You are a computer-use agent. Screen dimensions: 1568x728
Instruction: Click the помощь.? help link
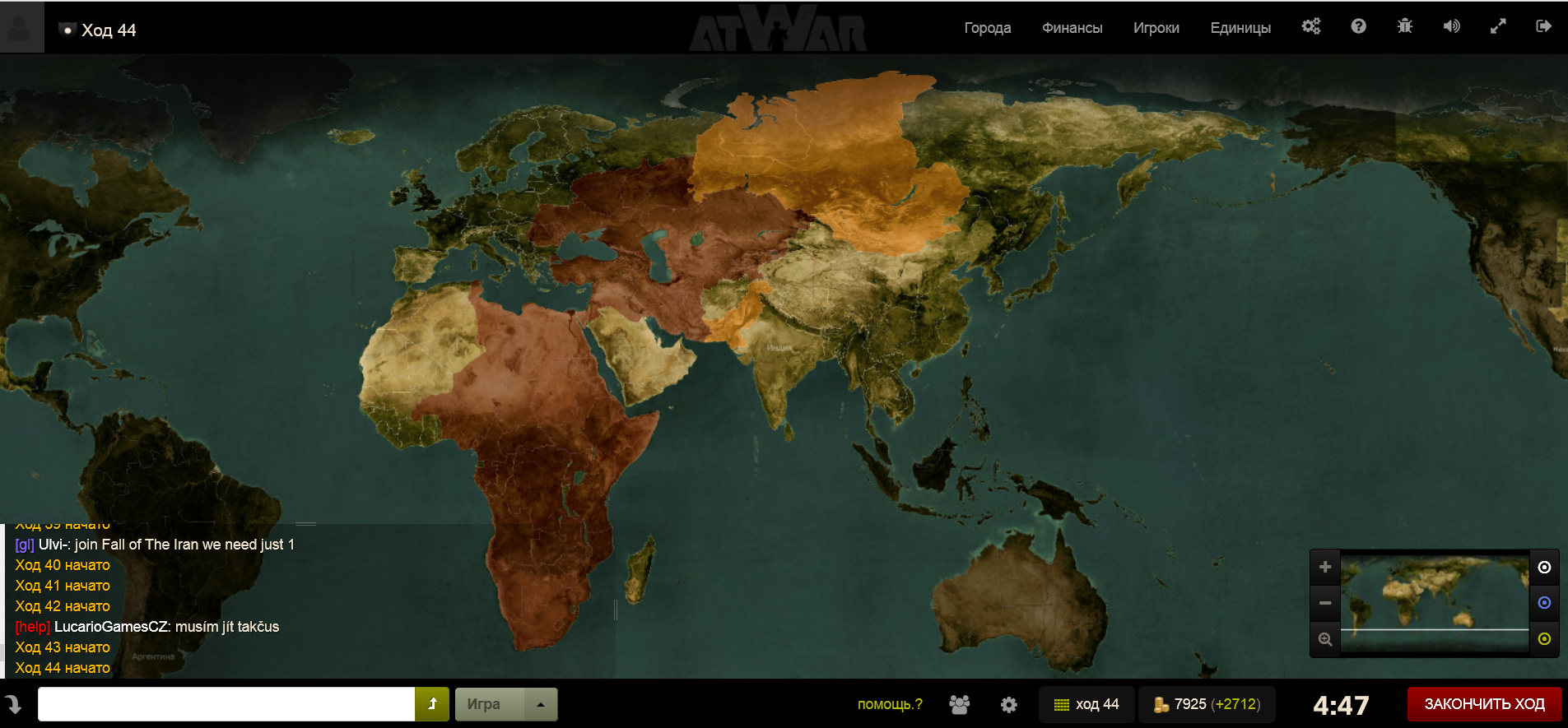pyautogui.click(x=890, y=704)
